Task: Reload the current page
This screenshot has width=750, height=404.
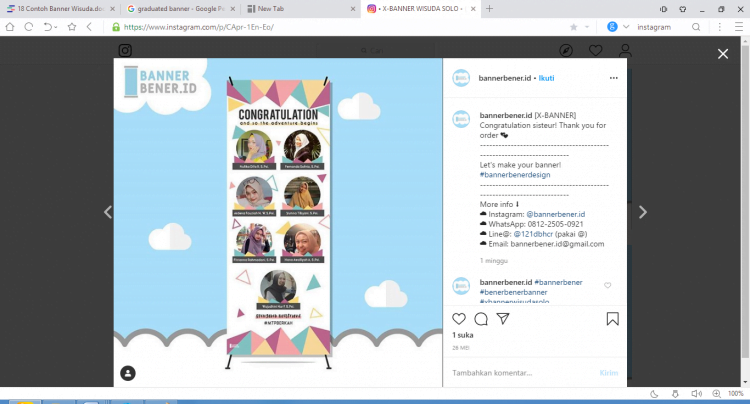Action: click(29, 27)
